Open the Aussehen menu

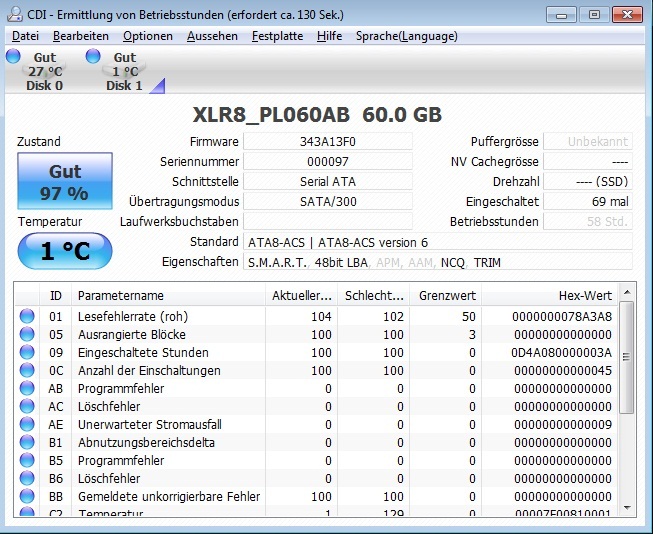pos(212,36)
